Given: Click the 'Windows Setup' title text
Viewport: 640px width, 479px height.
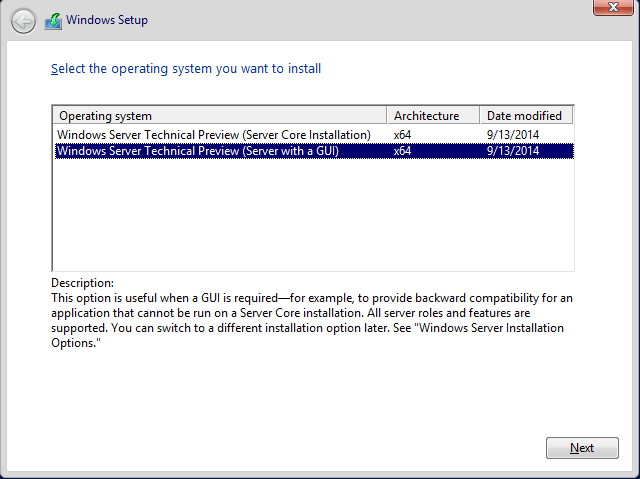Looking at the screenshot, I should [107, 20].
